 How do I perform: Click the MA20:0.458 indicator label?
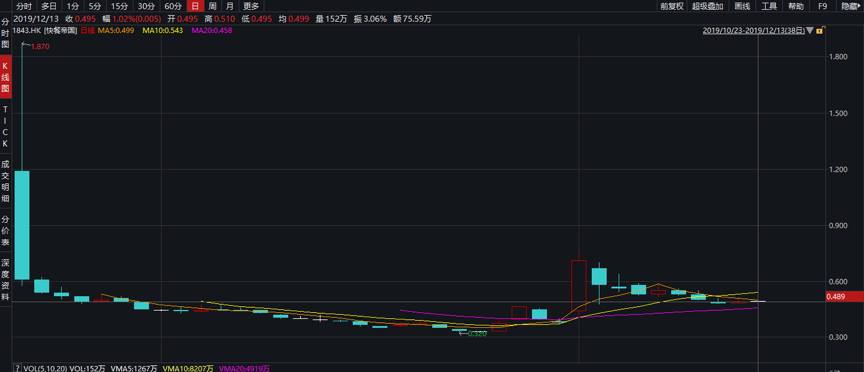(212, 31)
